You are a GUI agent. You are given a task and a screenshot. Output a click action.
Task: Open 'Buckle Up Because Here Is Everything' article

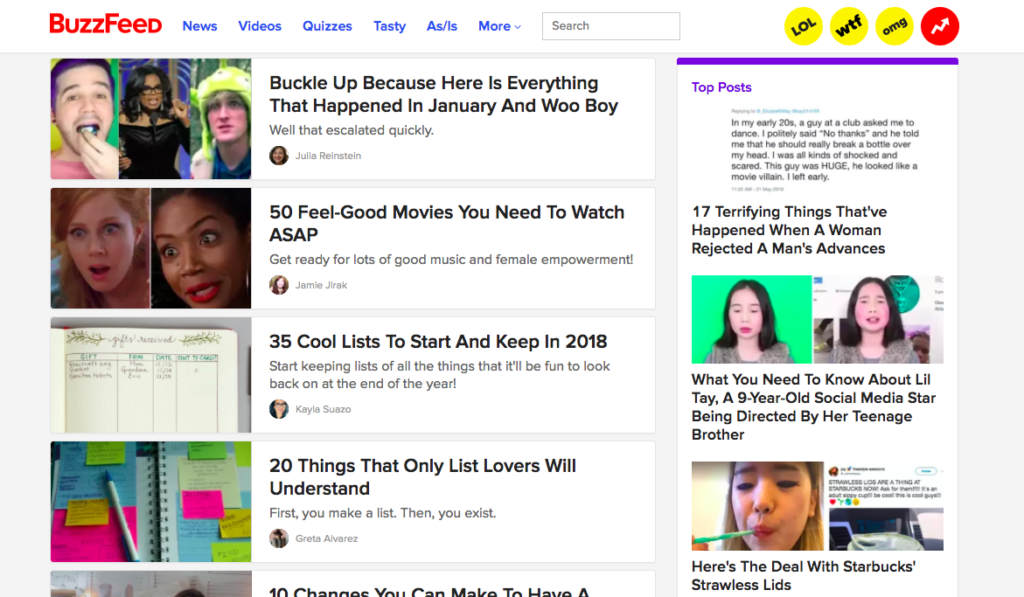click(443, 94)
